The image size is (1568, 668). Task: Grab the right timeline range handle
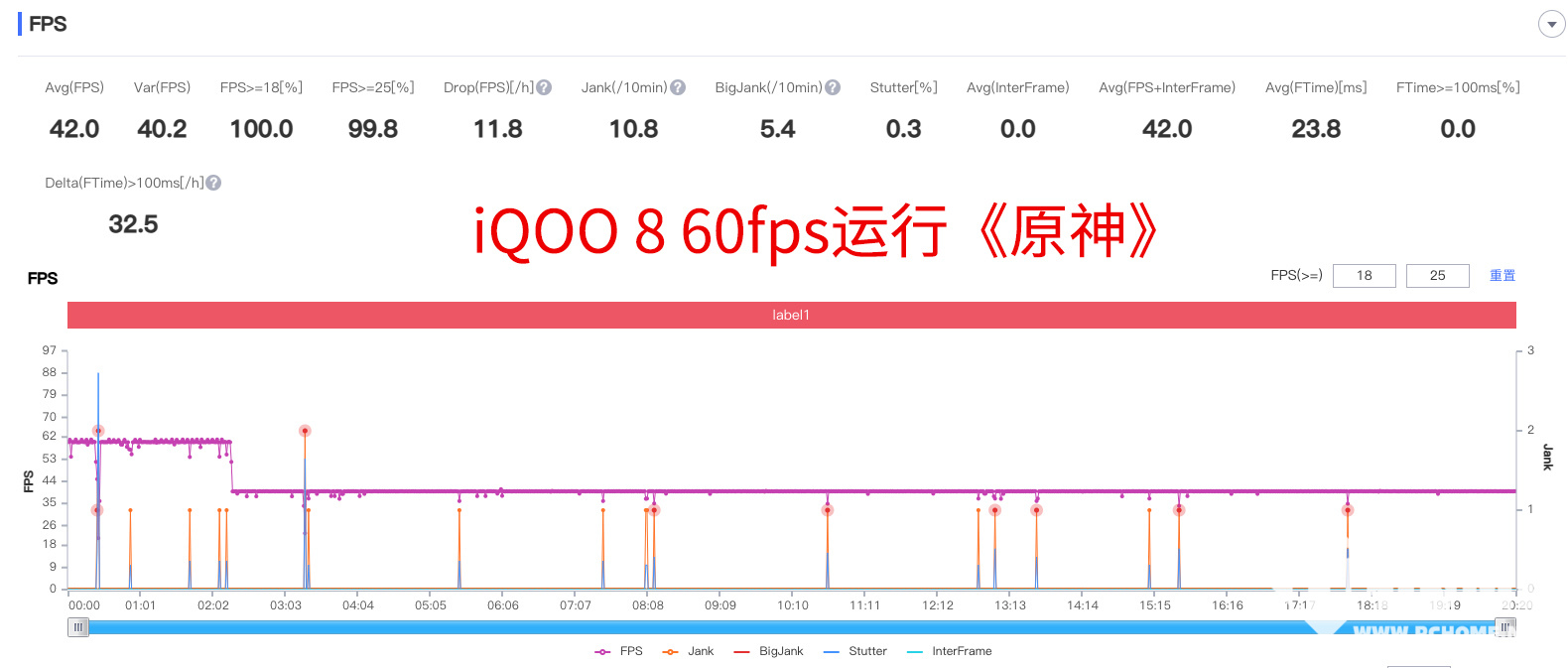click(x=1505, y=627)
